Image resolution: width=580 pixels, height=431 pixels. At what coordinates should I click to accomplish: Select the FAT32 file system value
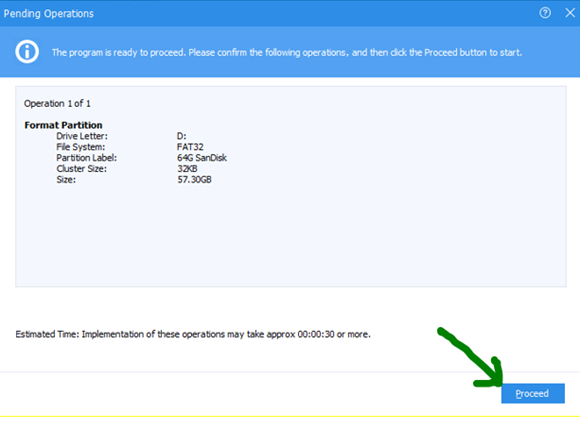click(190, 147)
